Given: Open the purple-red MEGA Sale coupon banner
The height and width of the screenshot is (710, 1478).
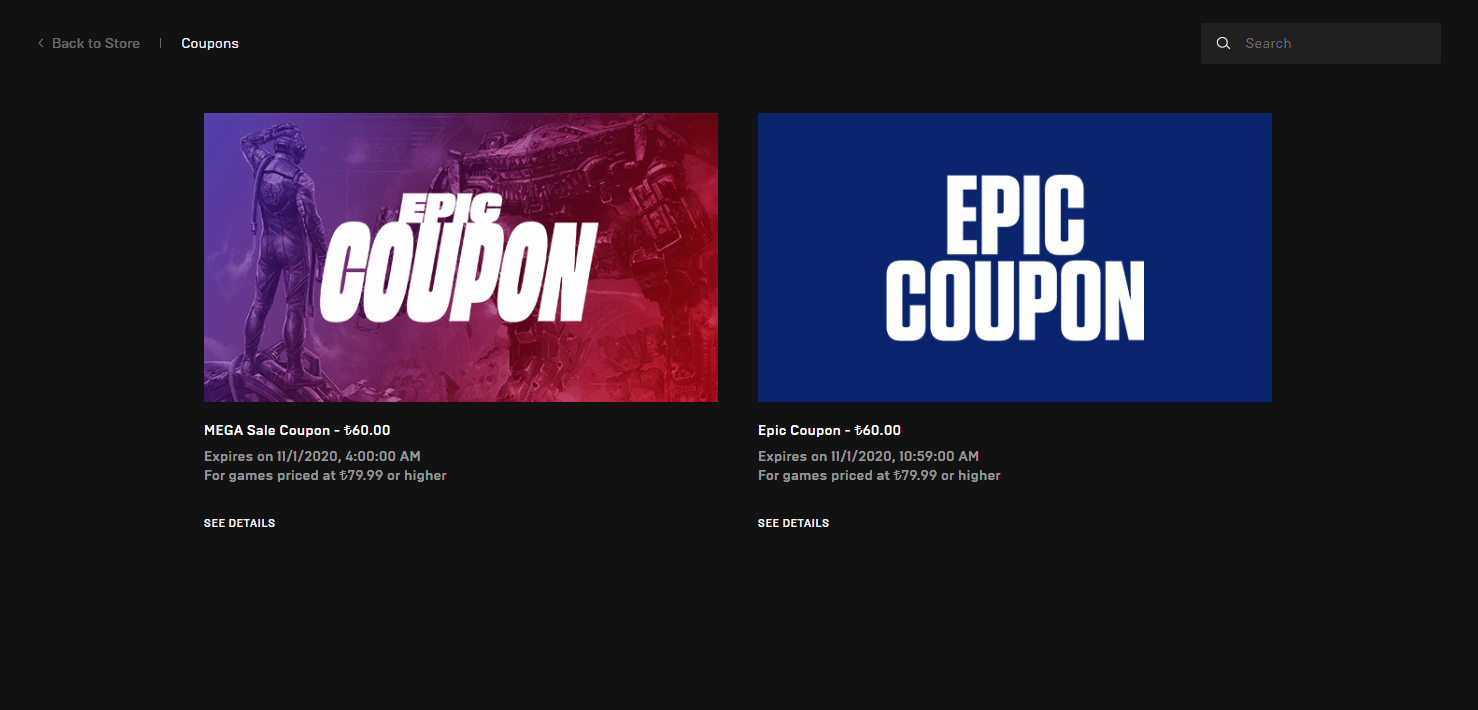Looking at the screenshot, I should [x=461, y=257].
